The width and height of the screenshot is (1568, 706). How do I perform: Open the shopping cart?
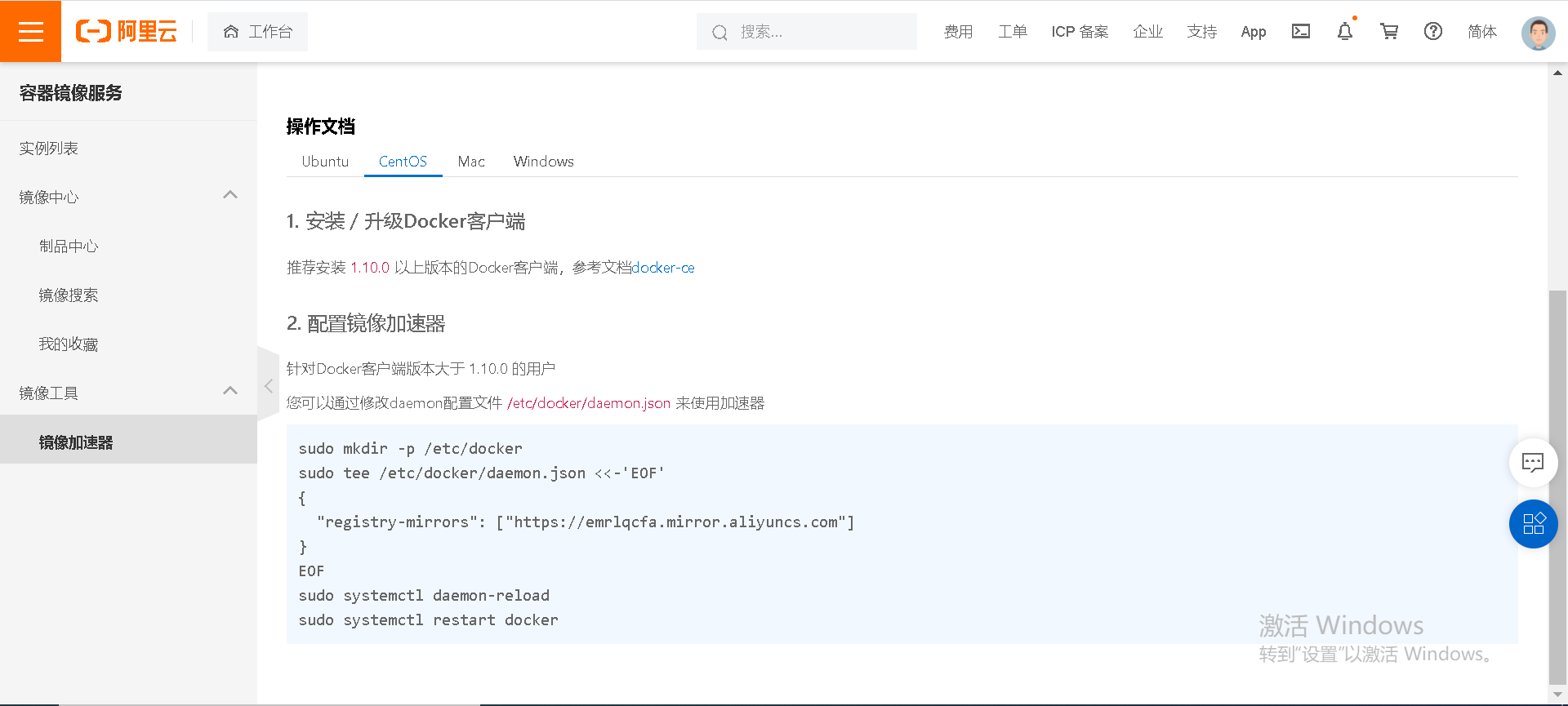click(1389, 31)
